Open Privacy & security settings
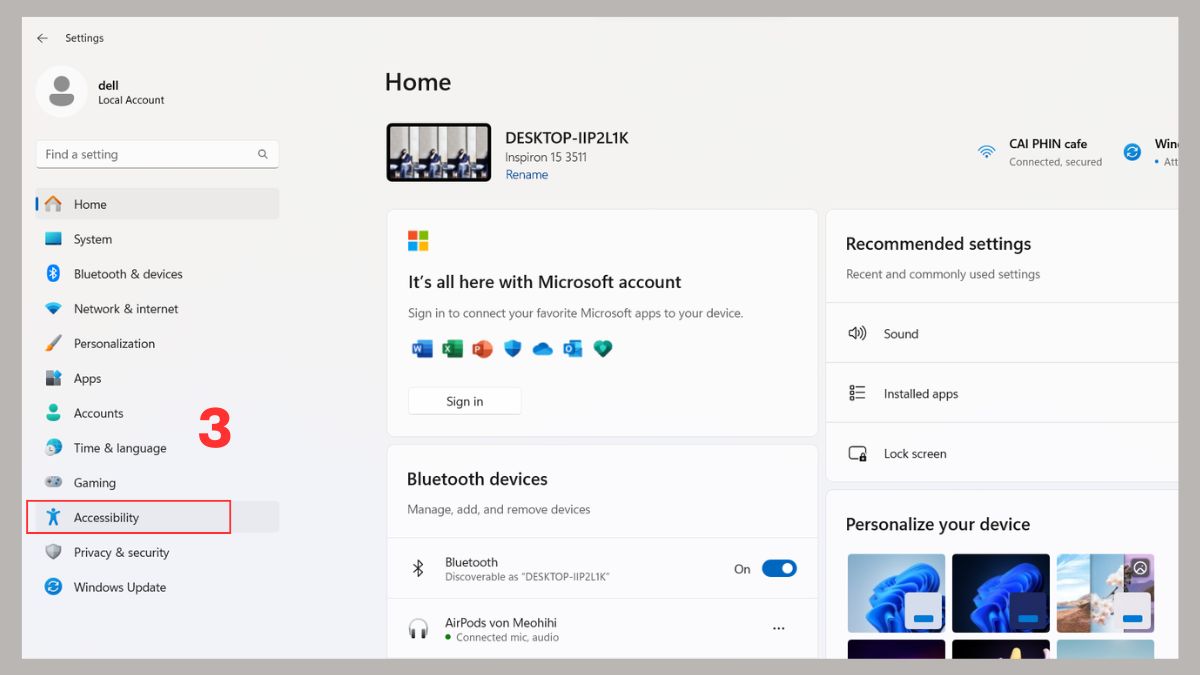The width and height of the screenshot is (1200, 675). [x=157, y=552]
